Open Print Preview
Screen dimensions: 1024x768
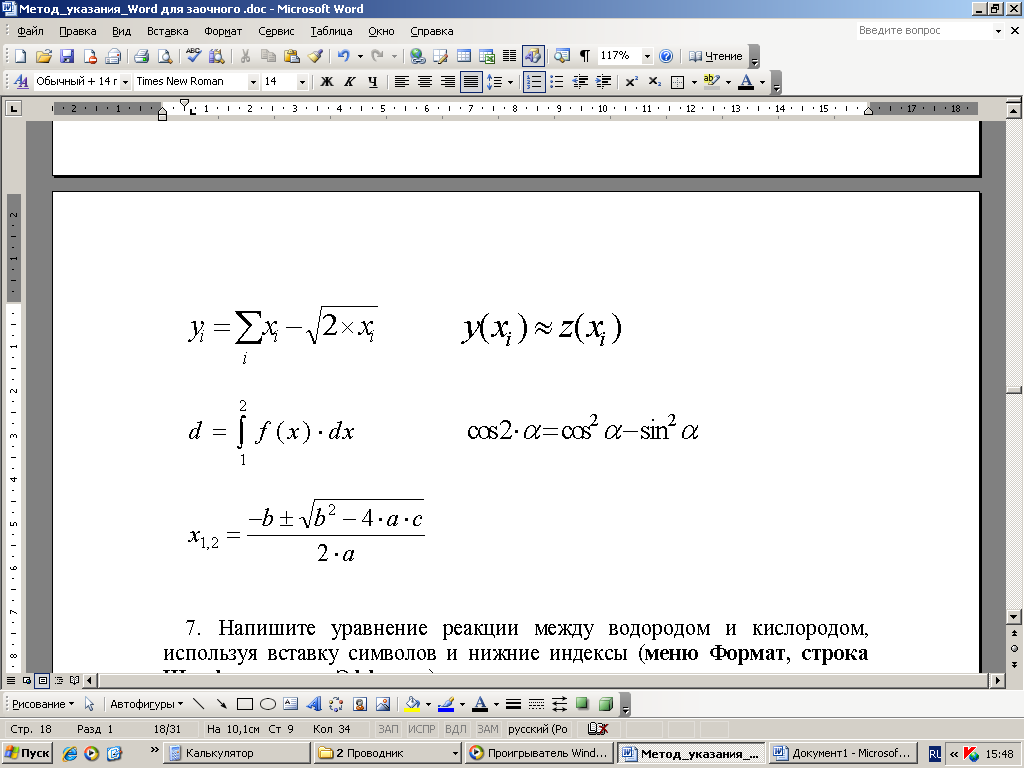[165, 56]
